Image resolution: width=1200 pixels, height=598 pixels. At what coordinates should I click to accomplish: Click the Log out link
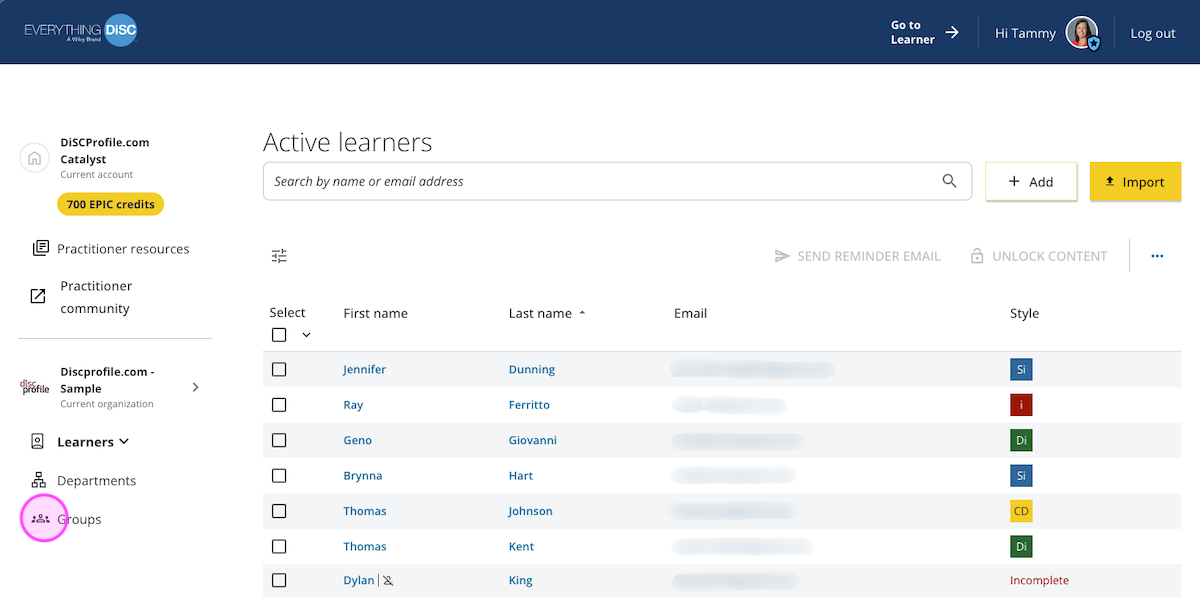pyautogui.click(x=1153, y=33)
